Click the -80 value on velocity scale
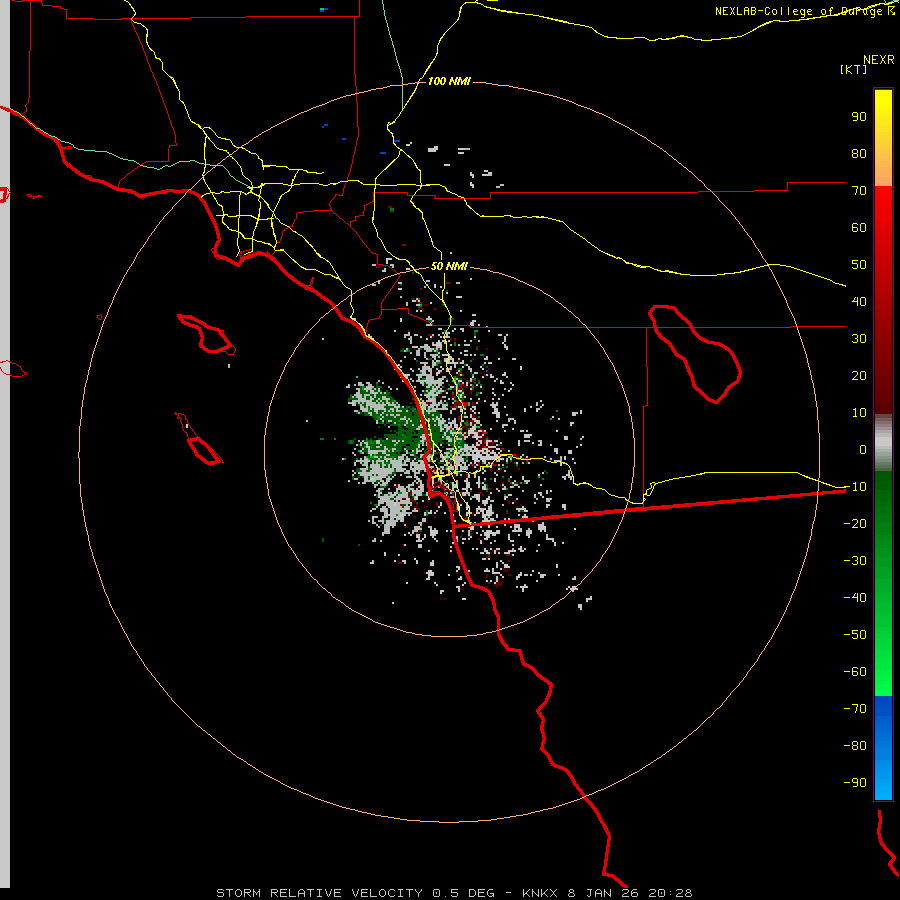This screenshot has width=900, height=900. 855,746
